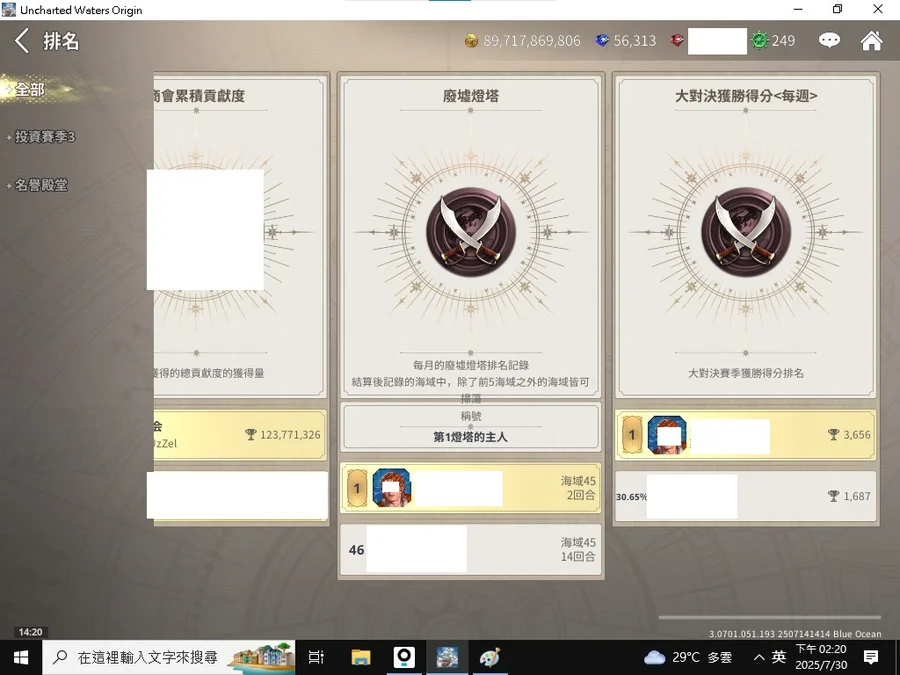Image resolution: width=900 pixels, height=675 pixels.
Task: Show hidden system tray icons
Action: [x=759, y=658]
